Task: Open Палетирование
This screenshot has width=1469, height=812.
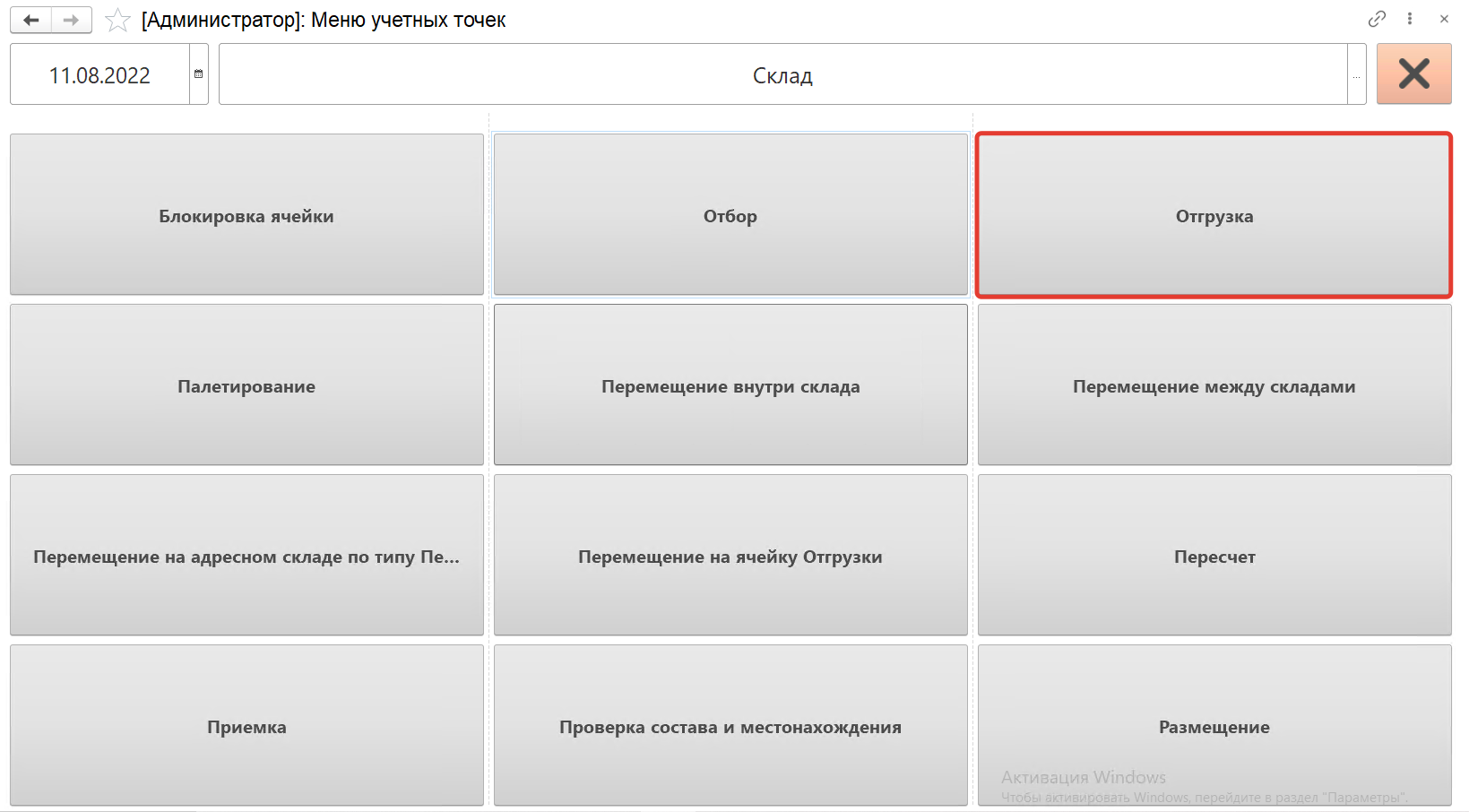Action: tap(246, 385)
